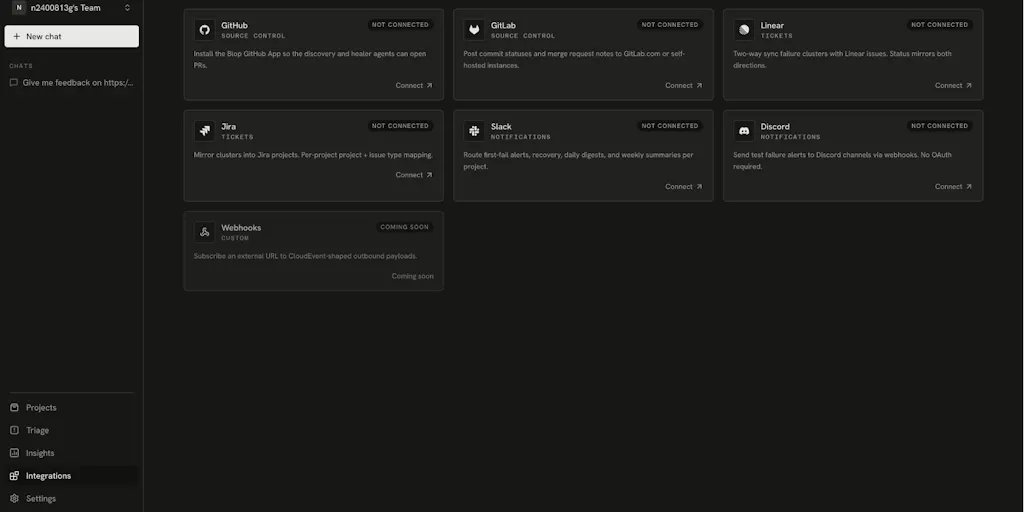Click the arrow icon beside Slack Connect
1024x512 pixels.
tap(699, 187)
